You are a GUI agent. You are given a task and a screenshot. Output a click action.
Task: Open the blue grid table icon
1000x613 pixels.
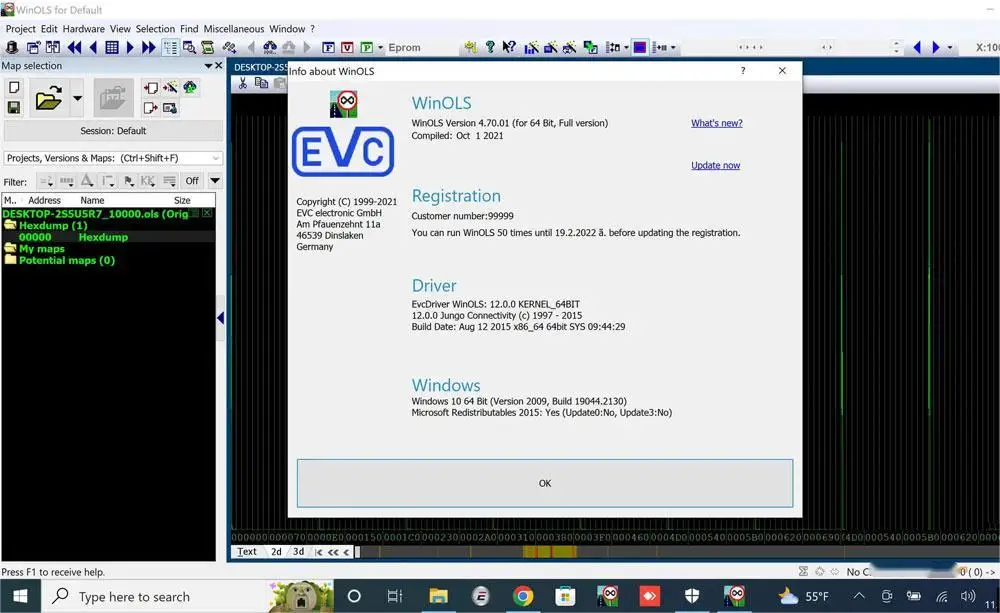coord(112,47)
